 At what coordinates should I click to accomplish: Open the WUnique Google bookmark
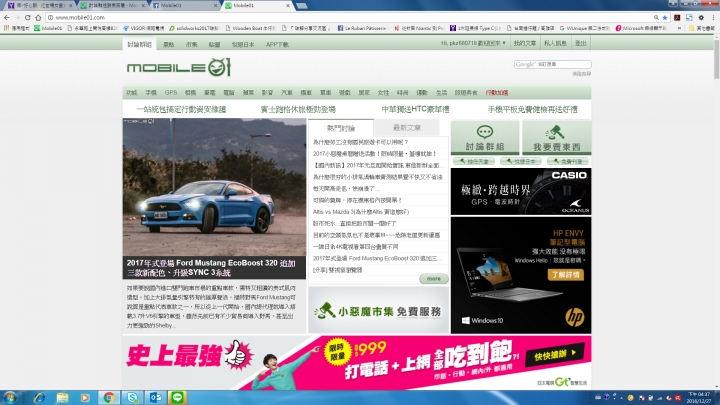[x=585, y=28]
